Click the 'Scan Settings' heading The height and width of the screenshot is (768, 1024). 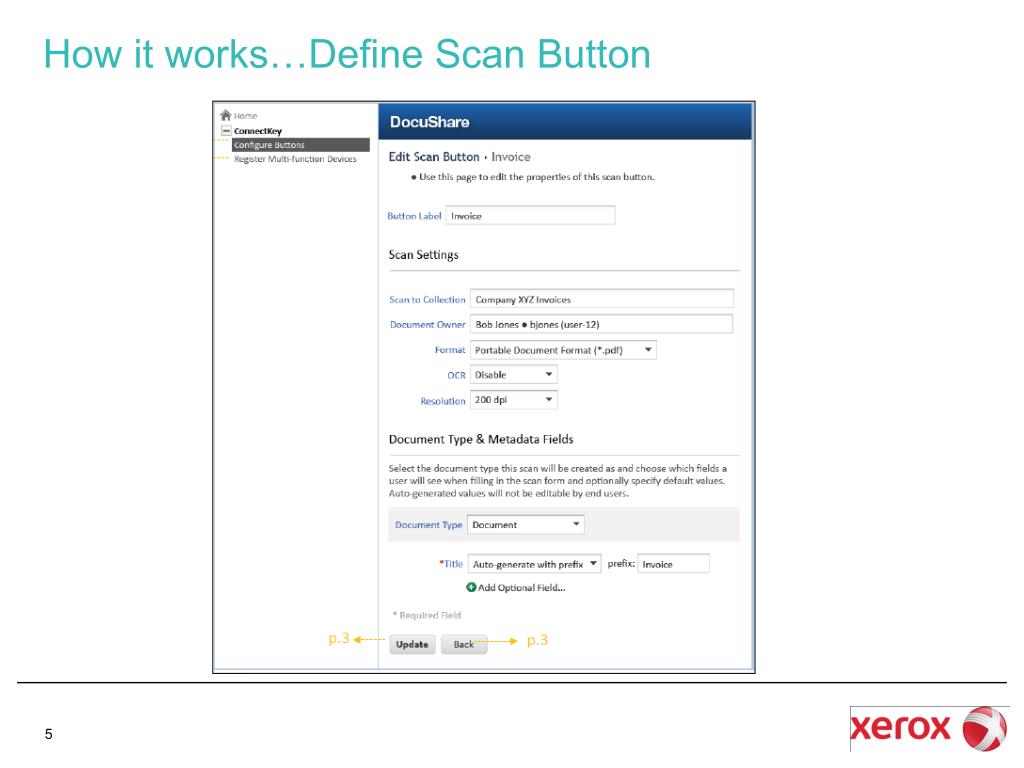tap(423, 255)
